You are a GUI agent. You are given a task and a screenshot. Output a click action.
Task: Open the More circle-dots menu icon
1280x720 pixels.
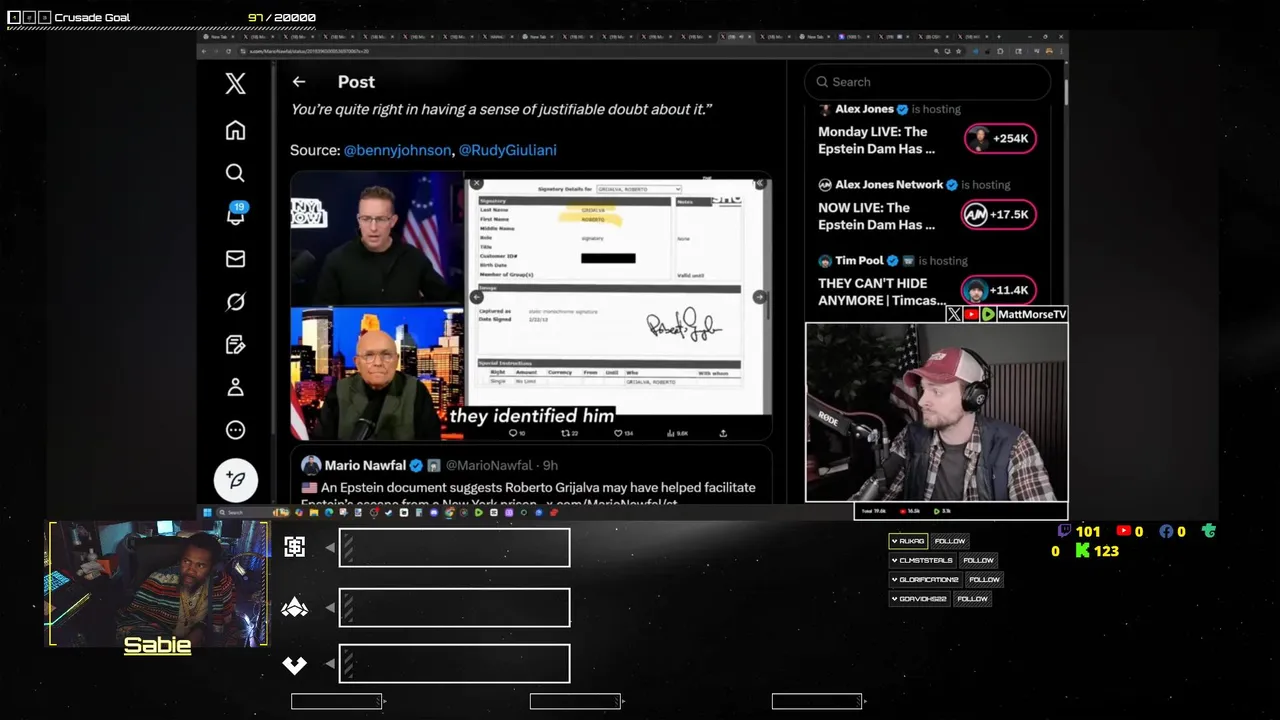click(x=235, y=430)
